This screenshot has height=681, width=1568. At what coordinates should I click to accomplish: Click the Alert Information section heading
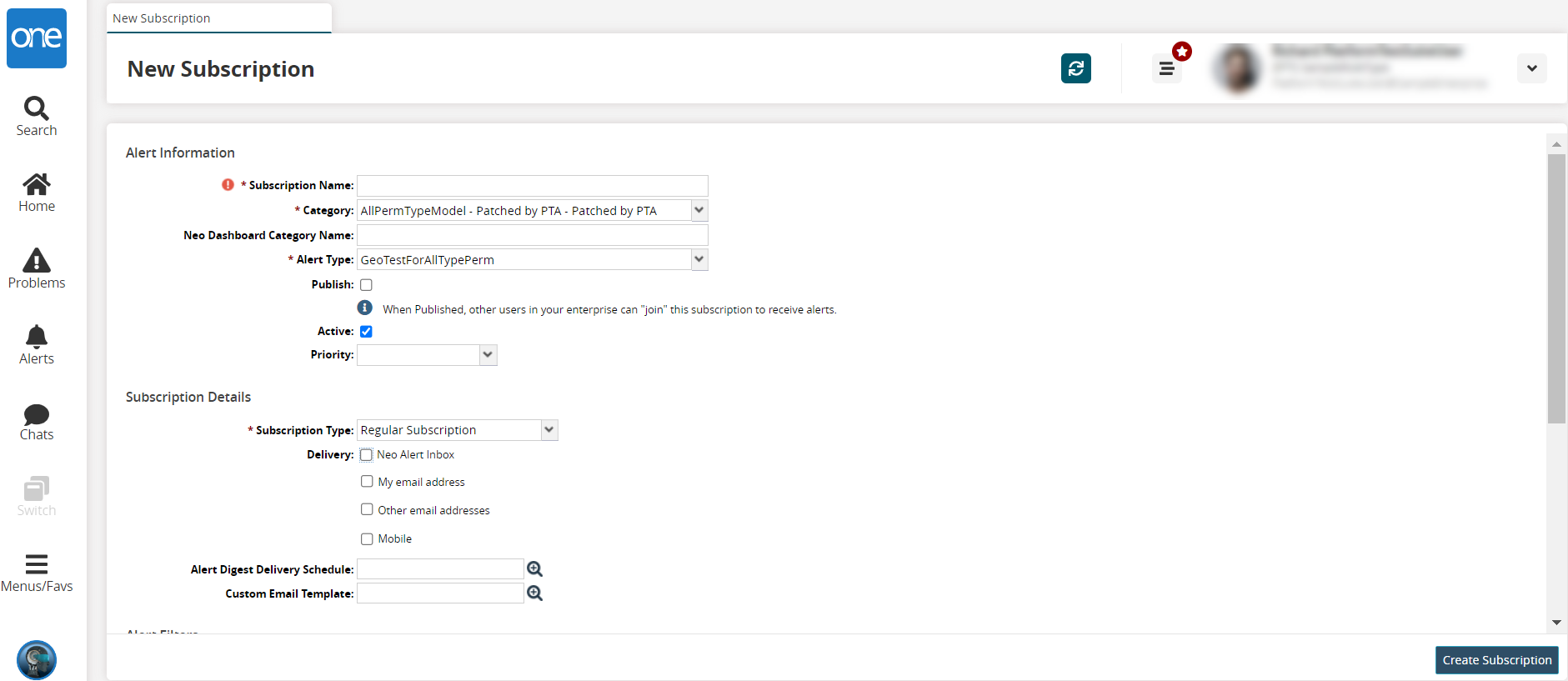click(x=180, y=153)
